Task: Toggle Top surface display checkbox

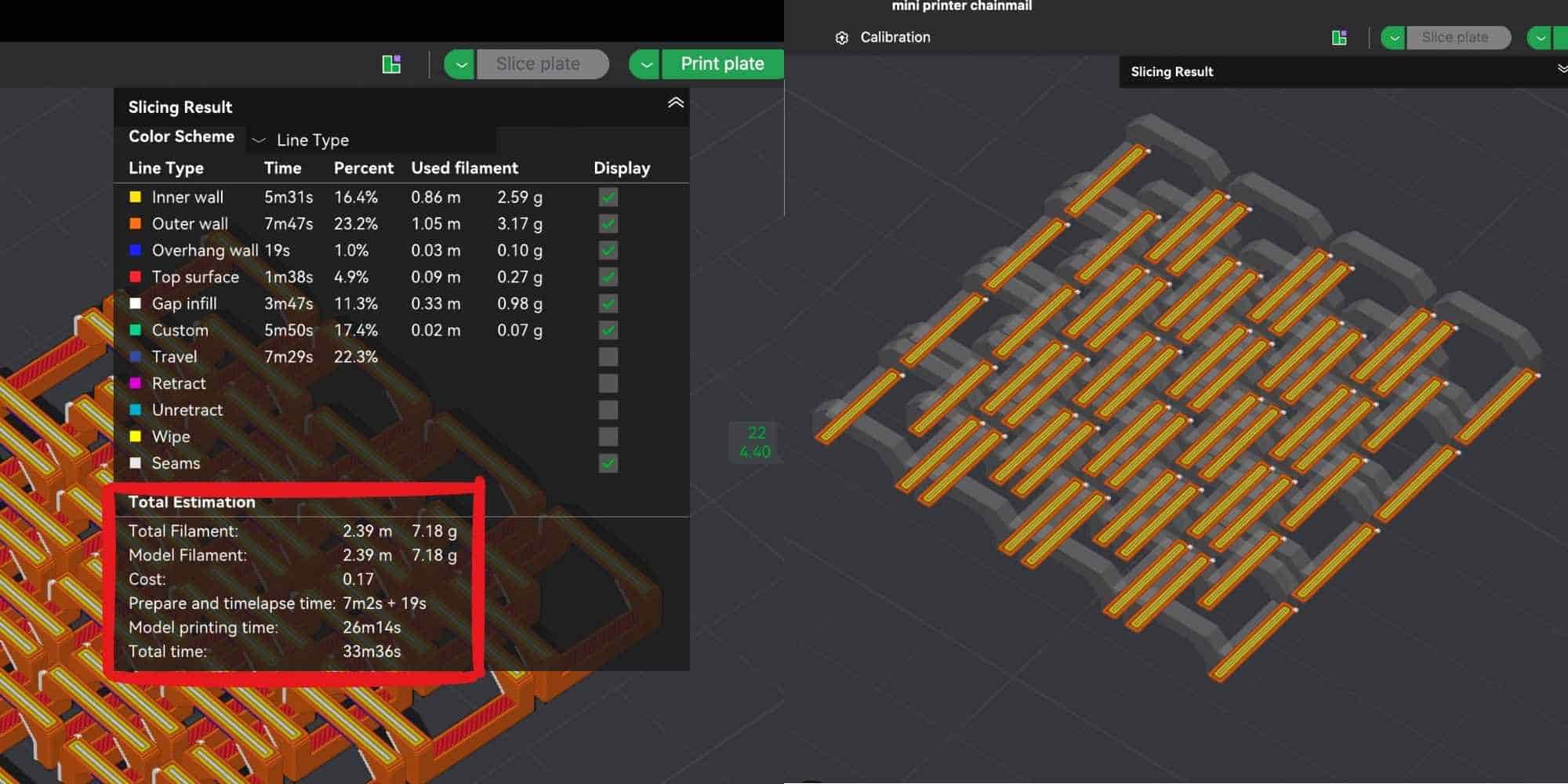Action: (x=608, y=278)
